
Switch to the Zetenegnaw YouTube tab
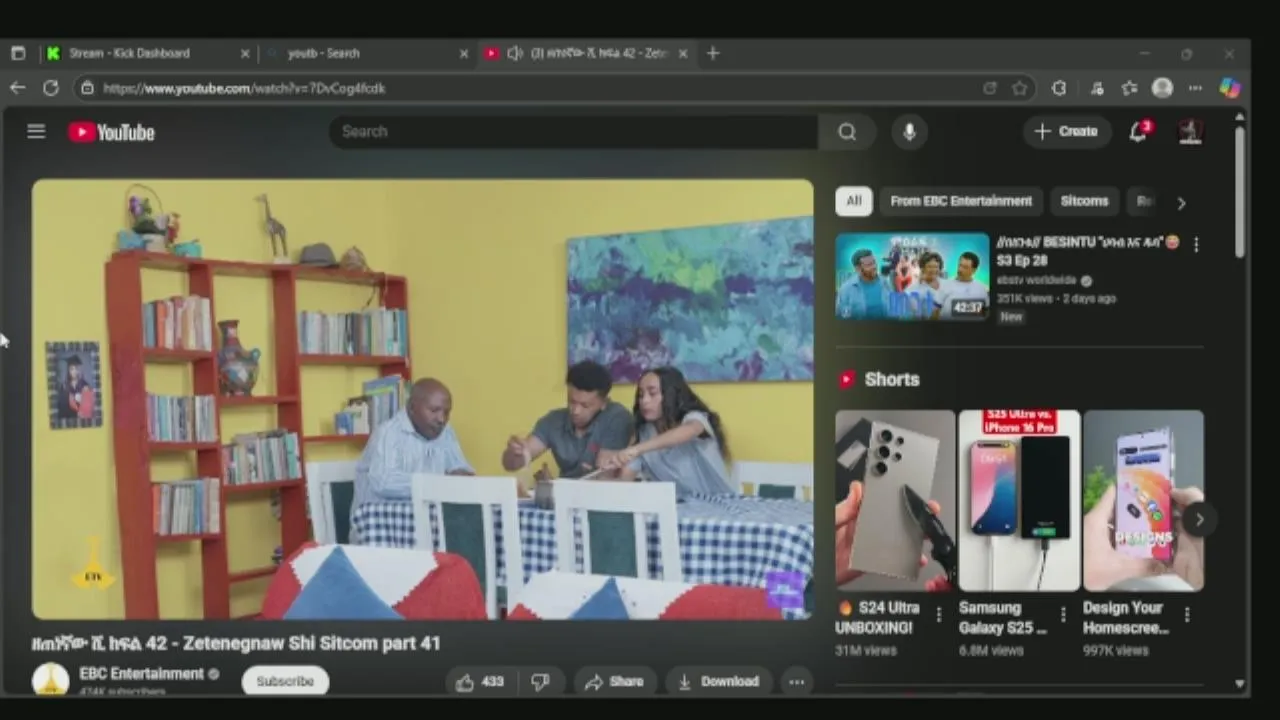click(585, 53)
